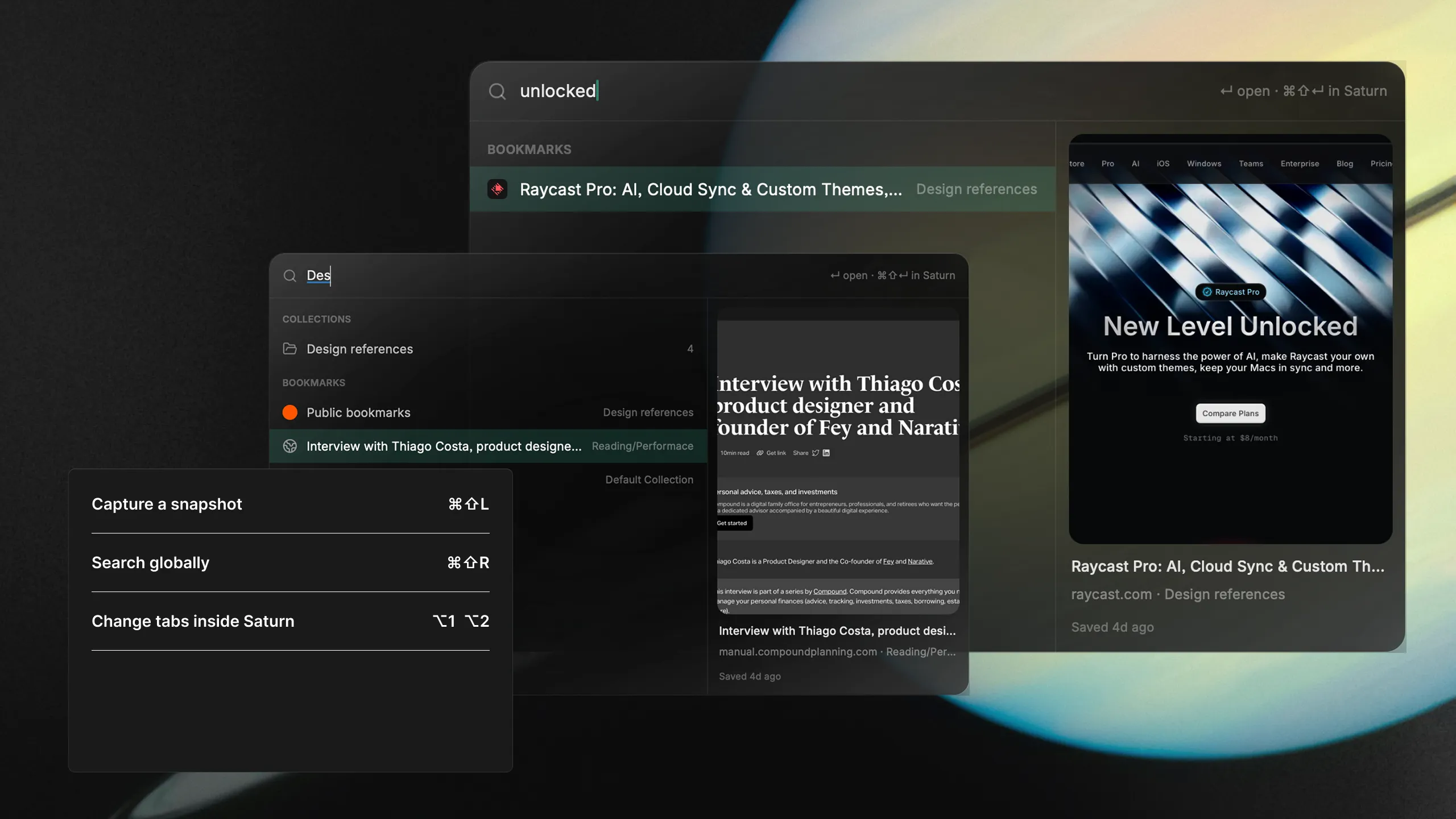Click the Compare Plans button in Raycast preview
The width and height of the screenshot is (1456, 819).
pos(1230,413)
